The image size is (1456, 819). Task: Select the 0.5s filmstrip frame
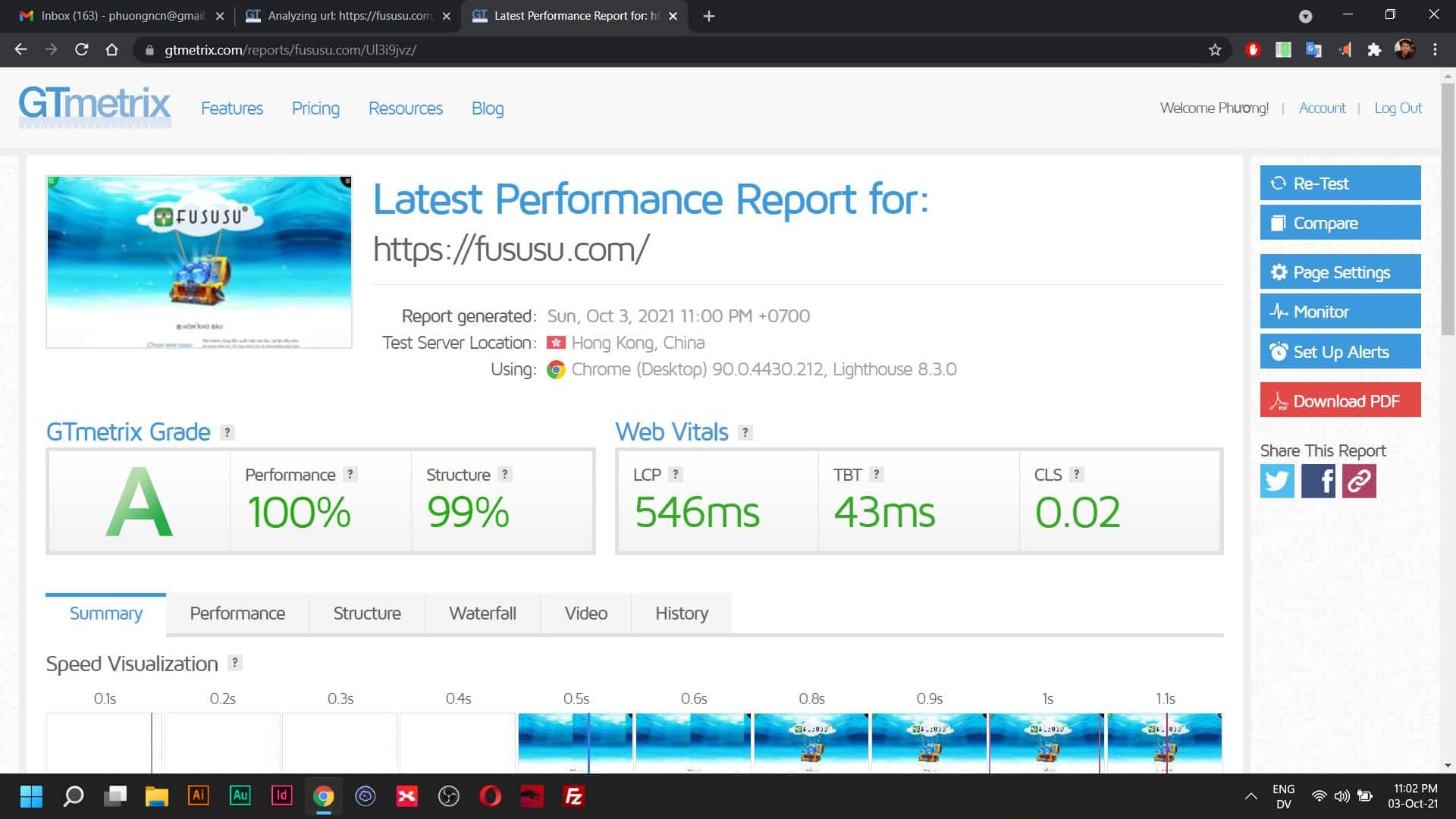pos(575,742)
